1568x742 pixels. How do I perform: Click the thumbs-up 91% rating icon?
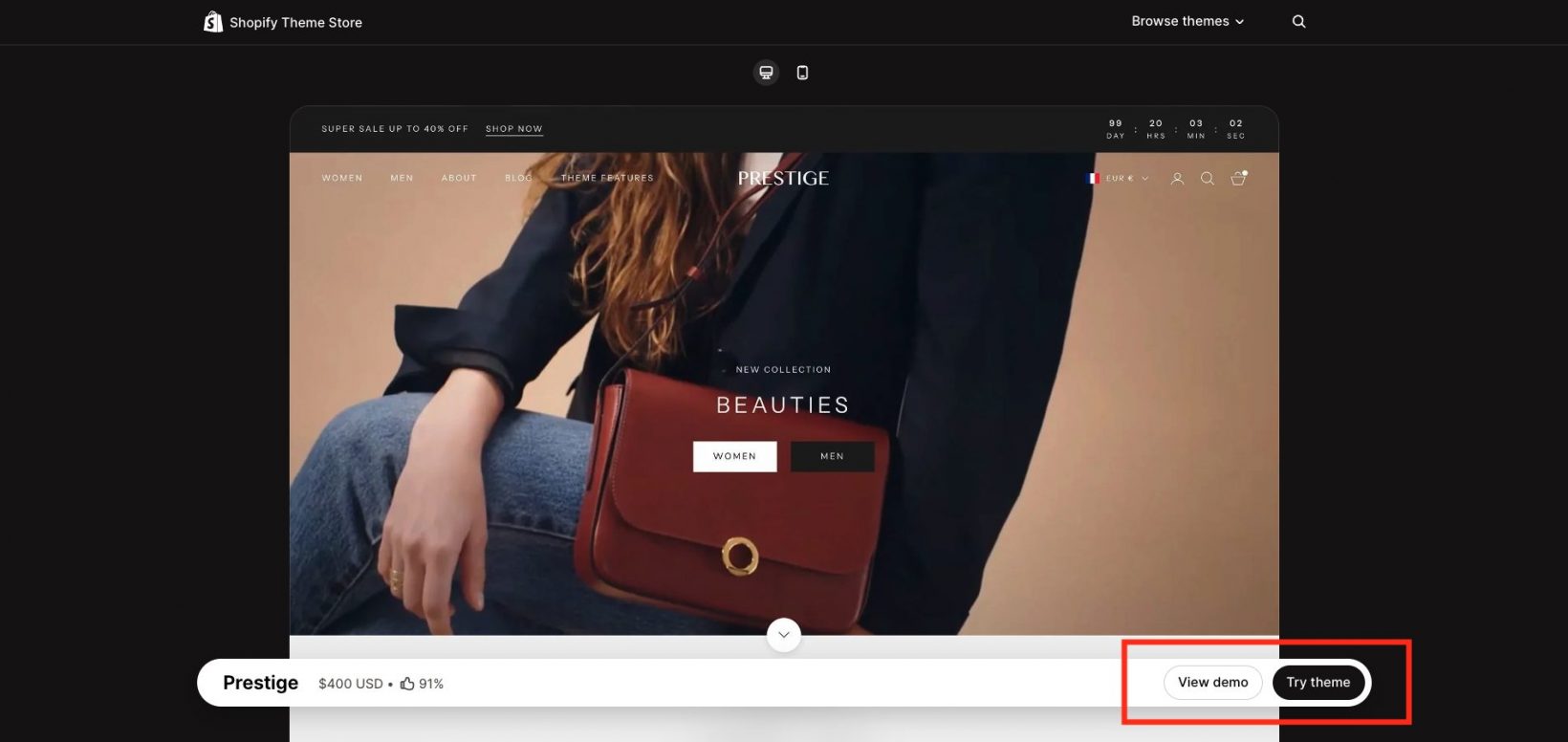point(407,684)
